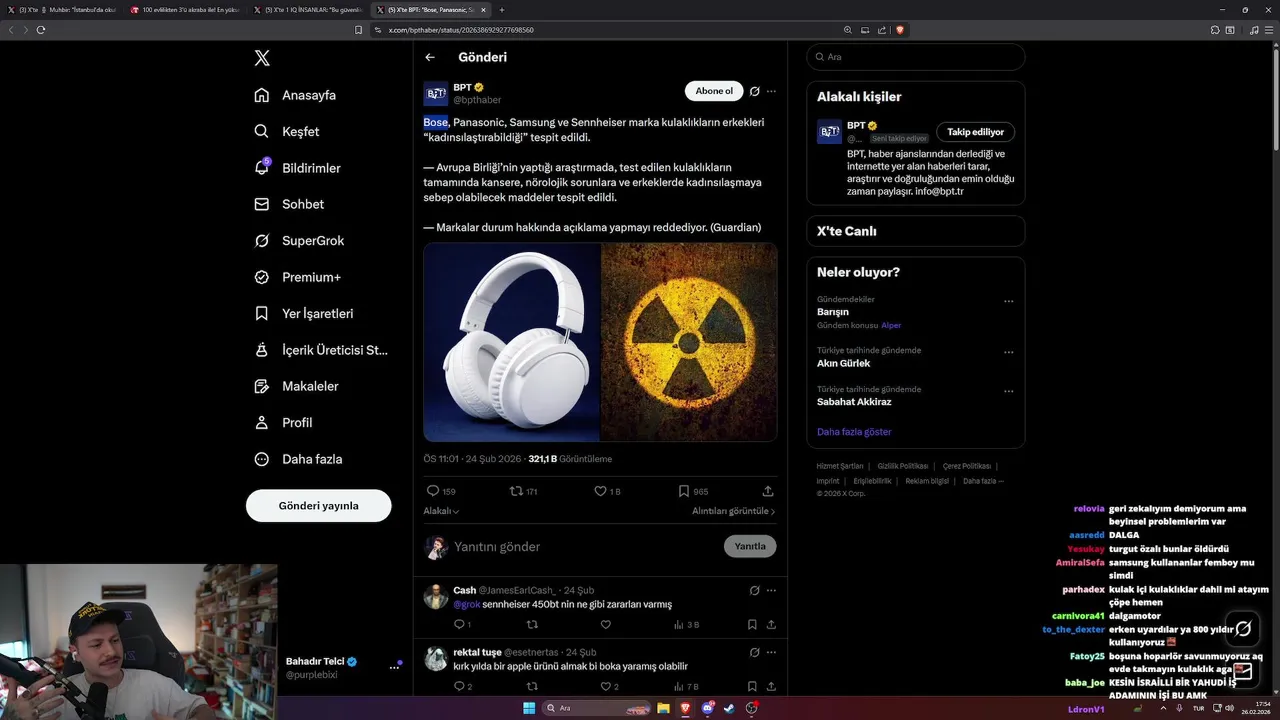The height and width of the screenshot is (720, 1280).
Task: Open radiation symbol image in post
Action: point(689,342)
